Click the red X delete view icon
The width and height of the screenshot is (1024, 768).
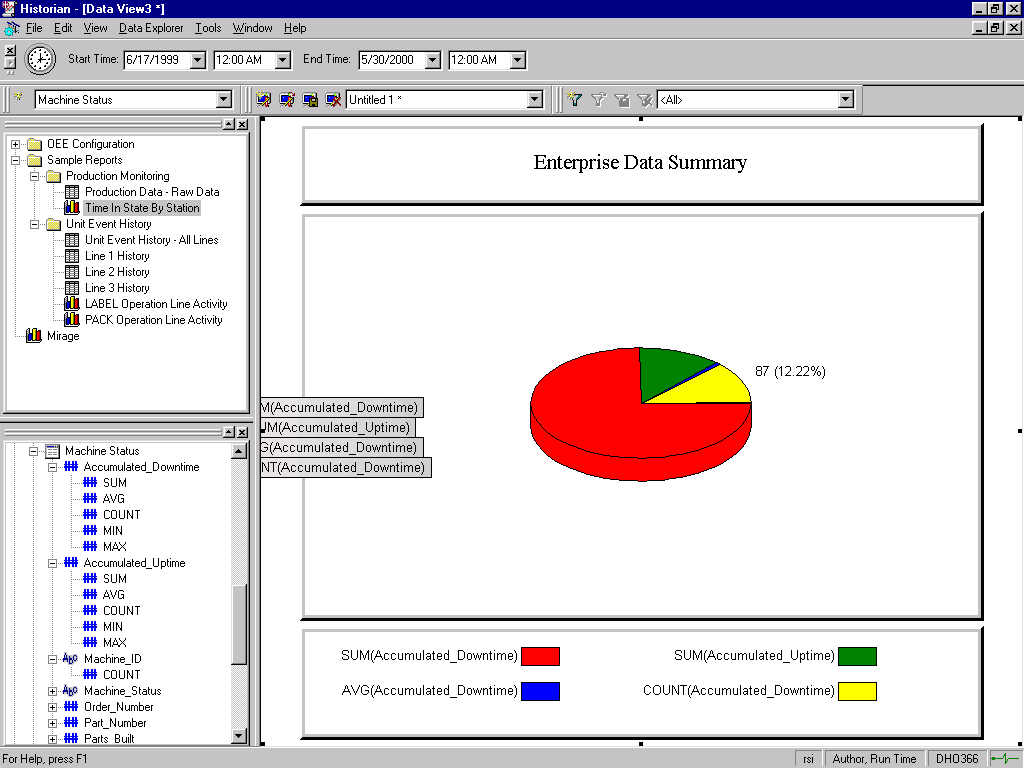(x=333, y=100)
